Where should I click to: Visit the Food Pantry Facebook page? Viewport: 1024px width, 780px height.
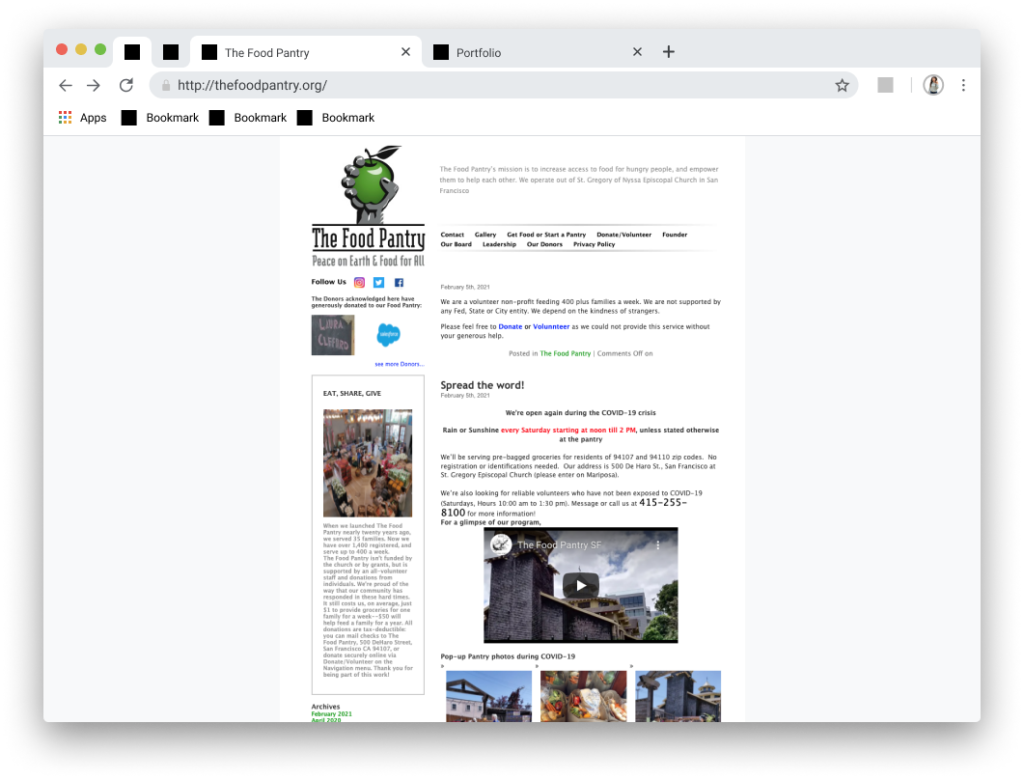point(399,283)
